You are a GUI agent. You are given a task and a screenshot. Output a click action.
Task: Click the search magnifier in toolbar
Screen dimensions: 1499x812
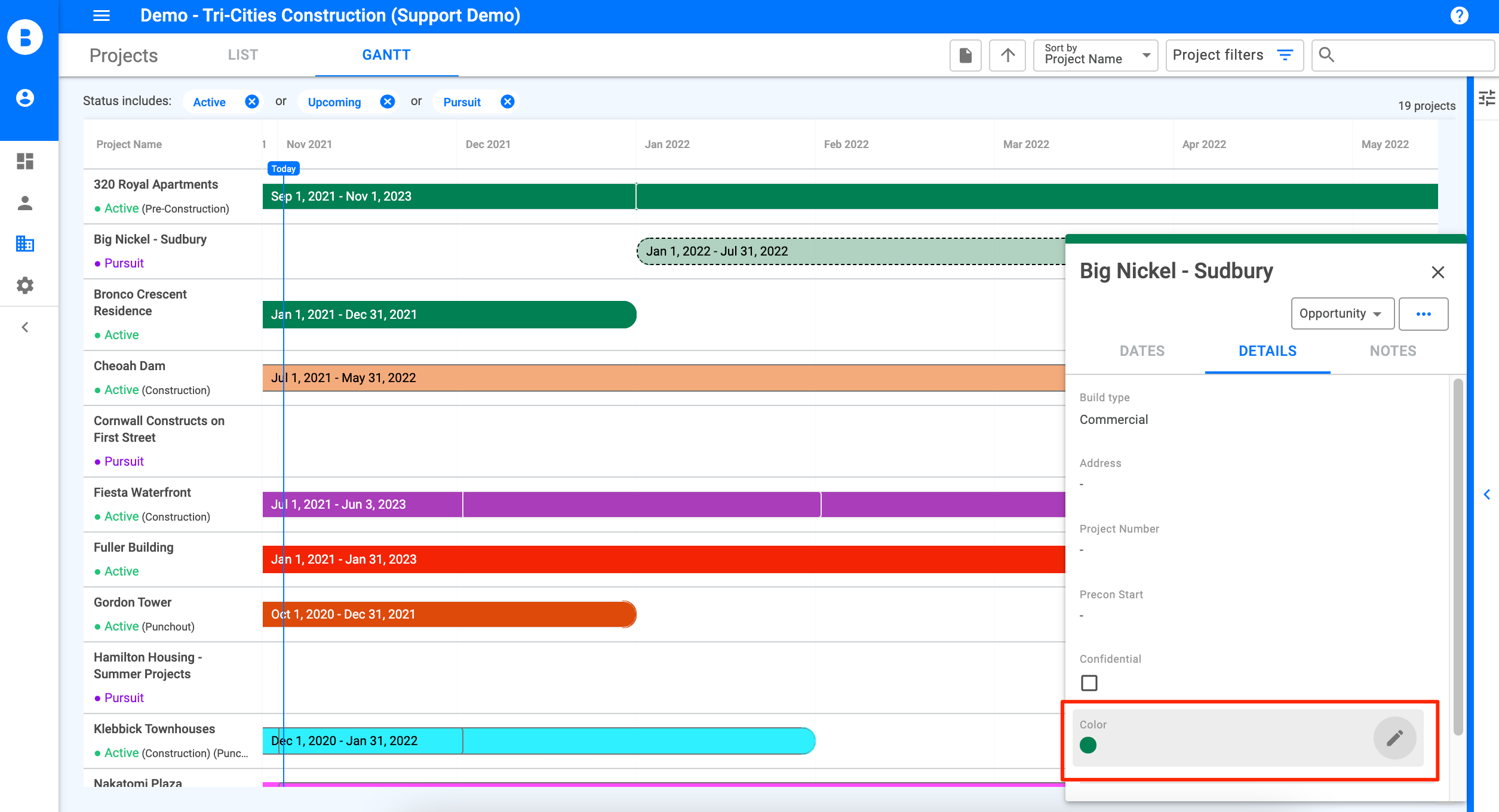pos(1327,55)
